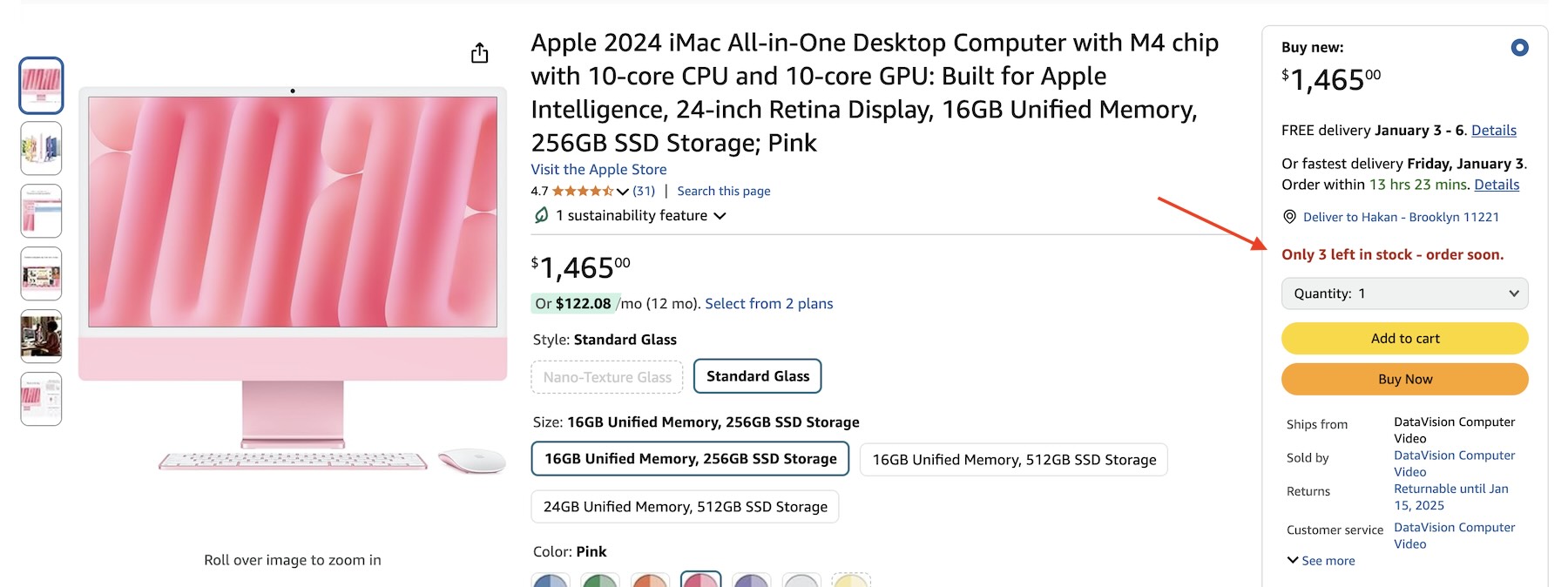This screenshot has width=1568, height=587.
Task: Open the Quantity dropdown
Action: pos(1404,293)
